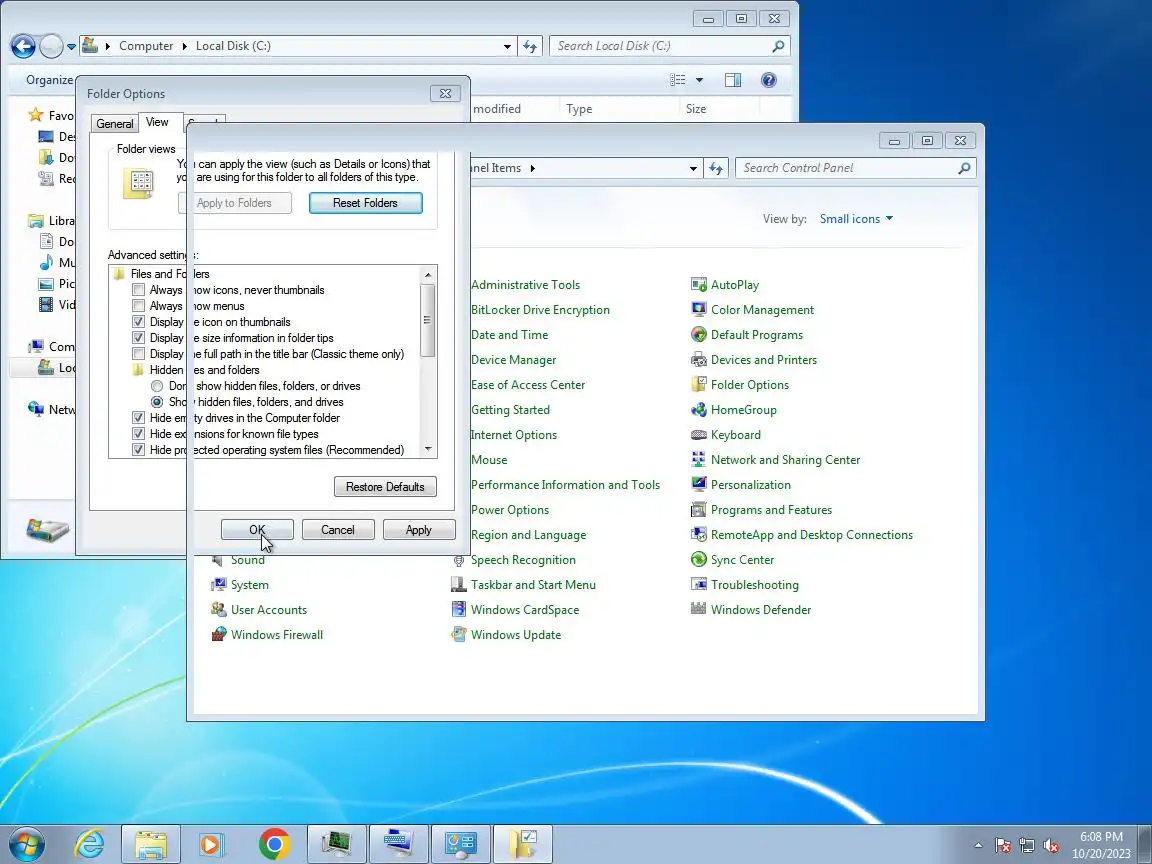Image resolution: width=1152 pixels, height=864 pixels.
Task: Open Network and Sharing Center icon
Action: coord(699,460)
